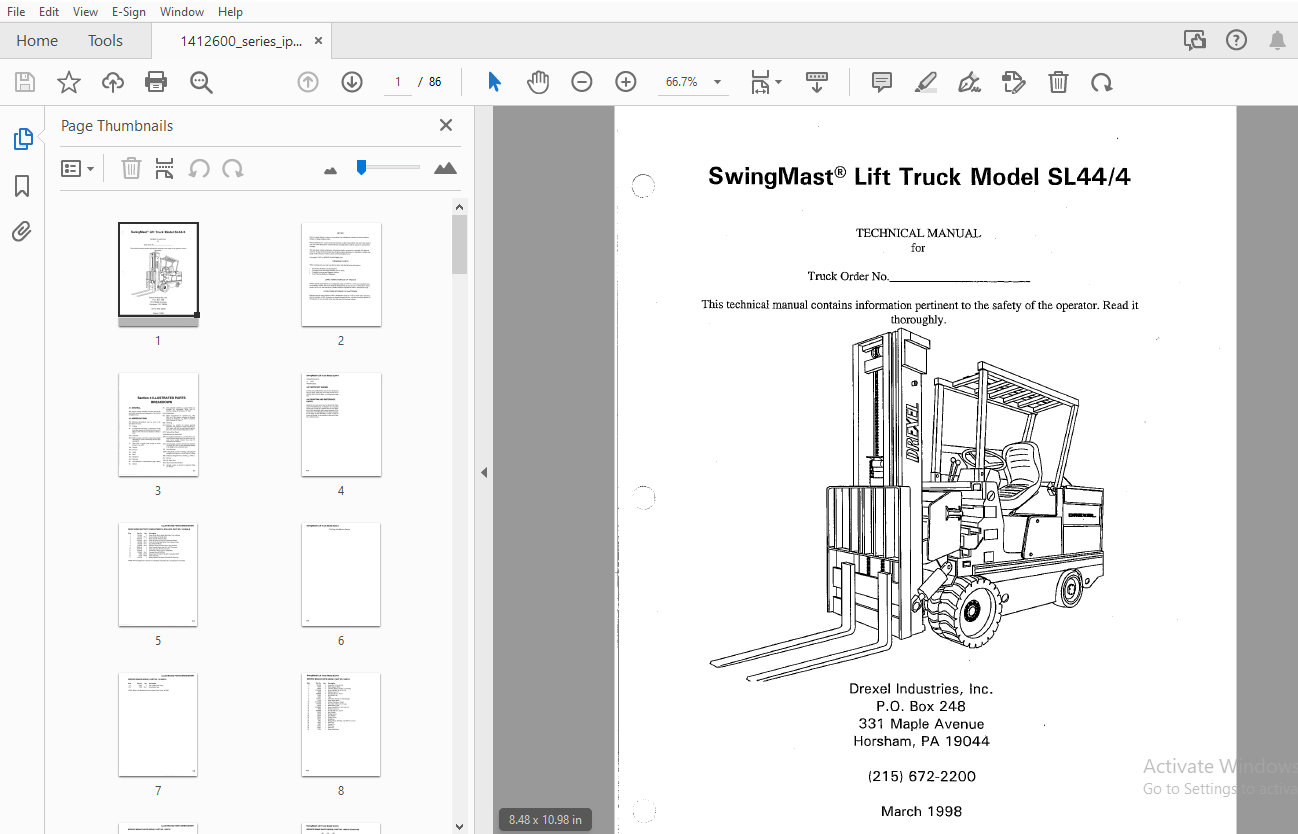
Task: Collapse the navigation pane with the arrow
Action: point(484,472)
